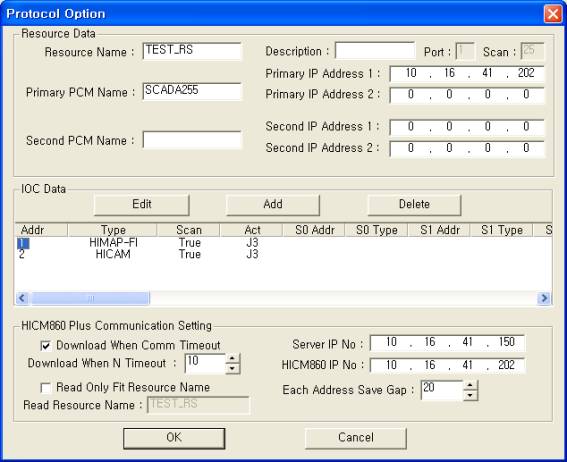Decrease Download When N Timeout value
567x462 pixels.
coord(233,368)
